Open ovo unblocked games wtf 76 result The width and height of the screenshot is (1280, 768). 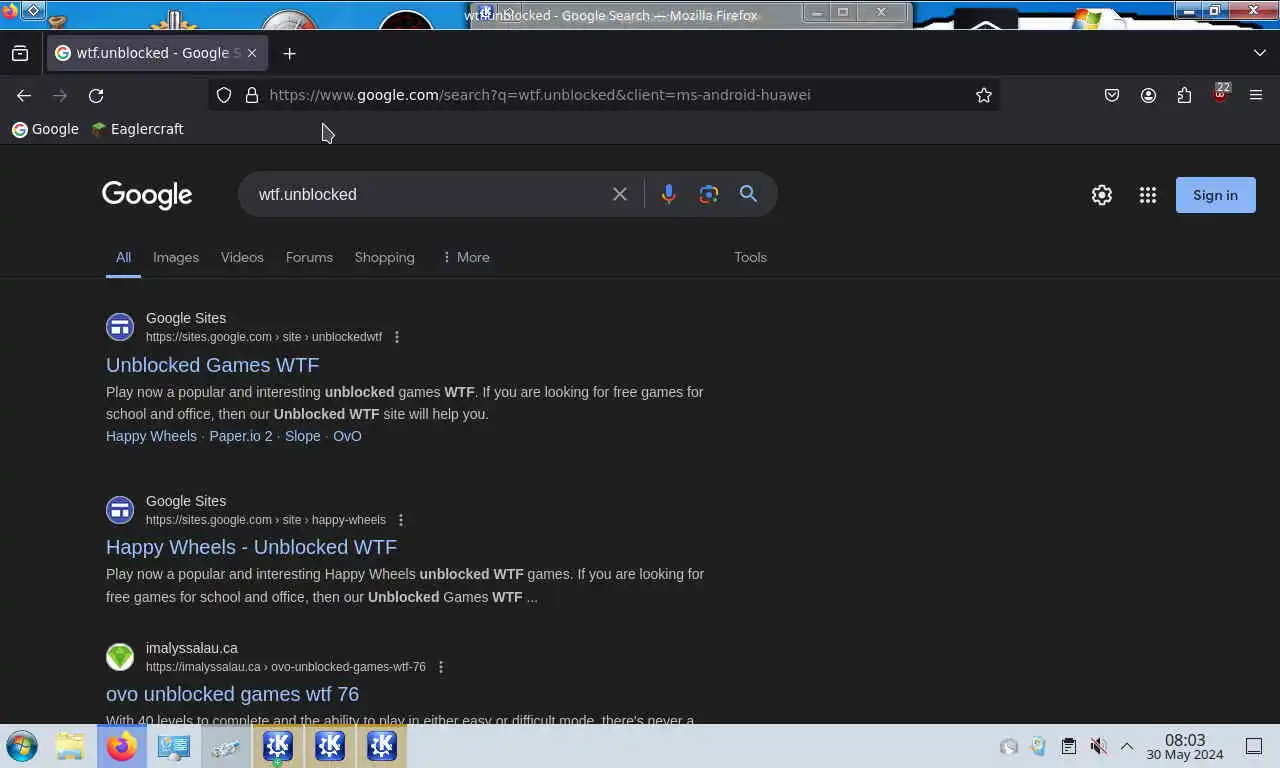(232, 694)
